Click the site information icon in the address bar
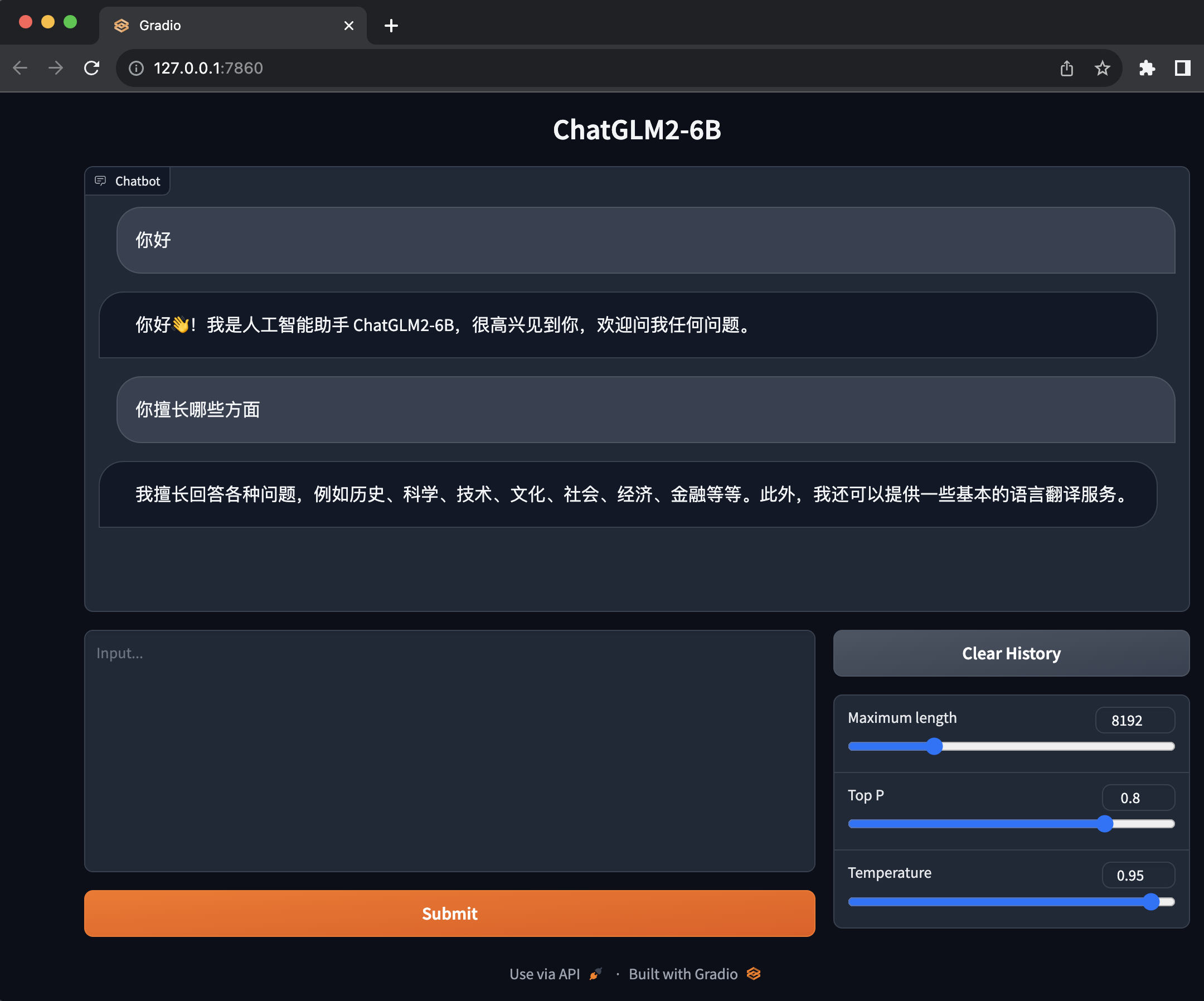Screen dimensions: 1204x1001 point(136,68)
